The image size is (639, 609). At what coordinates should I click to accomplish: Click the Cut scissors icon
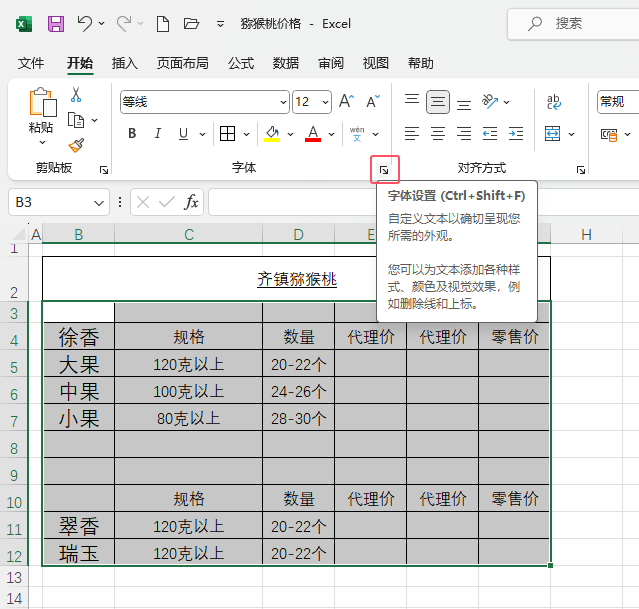(76, 94)
